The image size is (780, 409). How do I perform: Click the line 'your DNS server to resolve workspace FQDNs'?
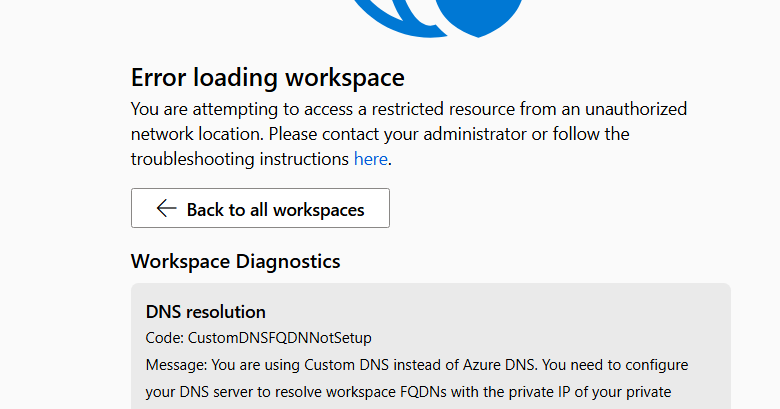pyautogui.click(x=408, y=392)
